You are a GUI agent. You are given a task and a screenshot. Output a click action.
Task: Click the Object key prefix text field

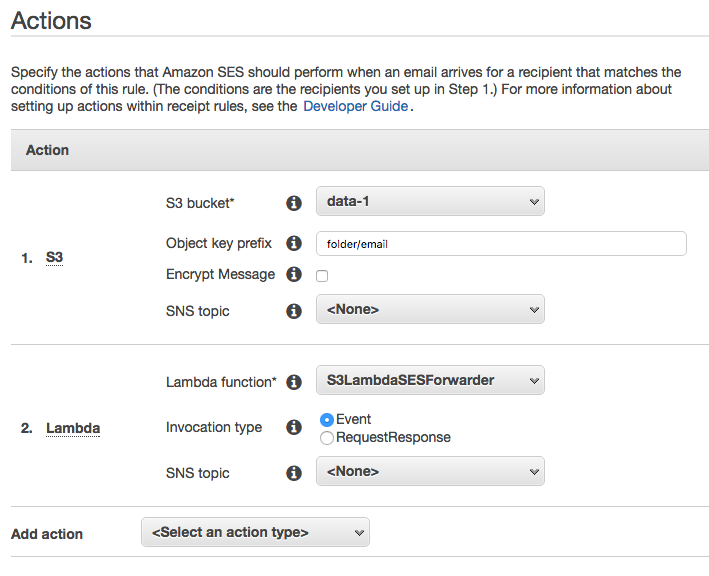point(501,244)
